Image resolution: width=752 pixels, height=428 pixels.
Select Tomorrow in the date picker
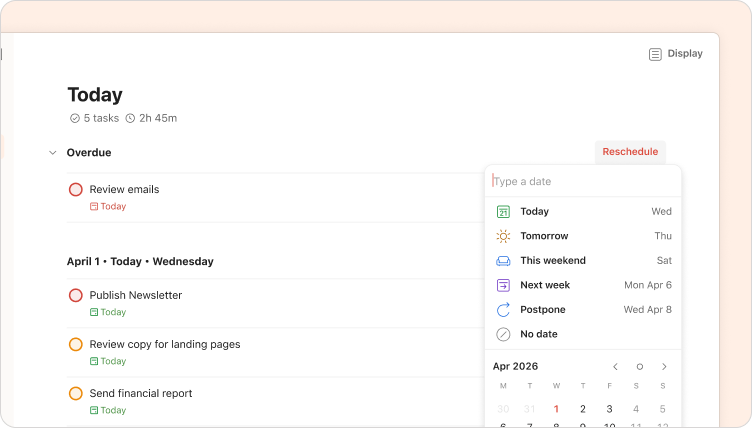coord(583,236)
